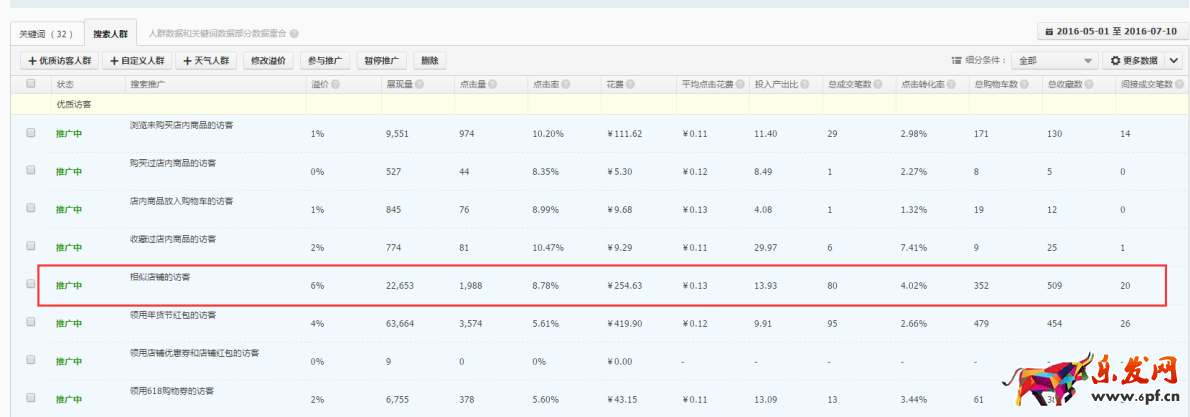
Task: Click help icon beside 点击转化率 header
Action: [x=951, y=84]
